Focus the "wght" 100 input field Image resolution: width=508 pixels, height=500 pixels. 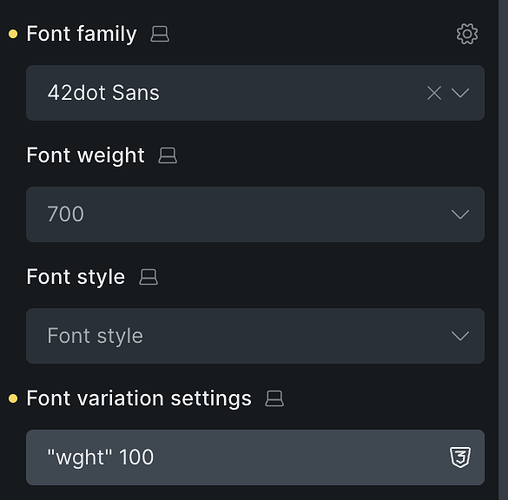coord(255,457)
